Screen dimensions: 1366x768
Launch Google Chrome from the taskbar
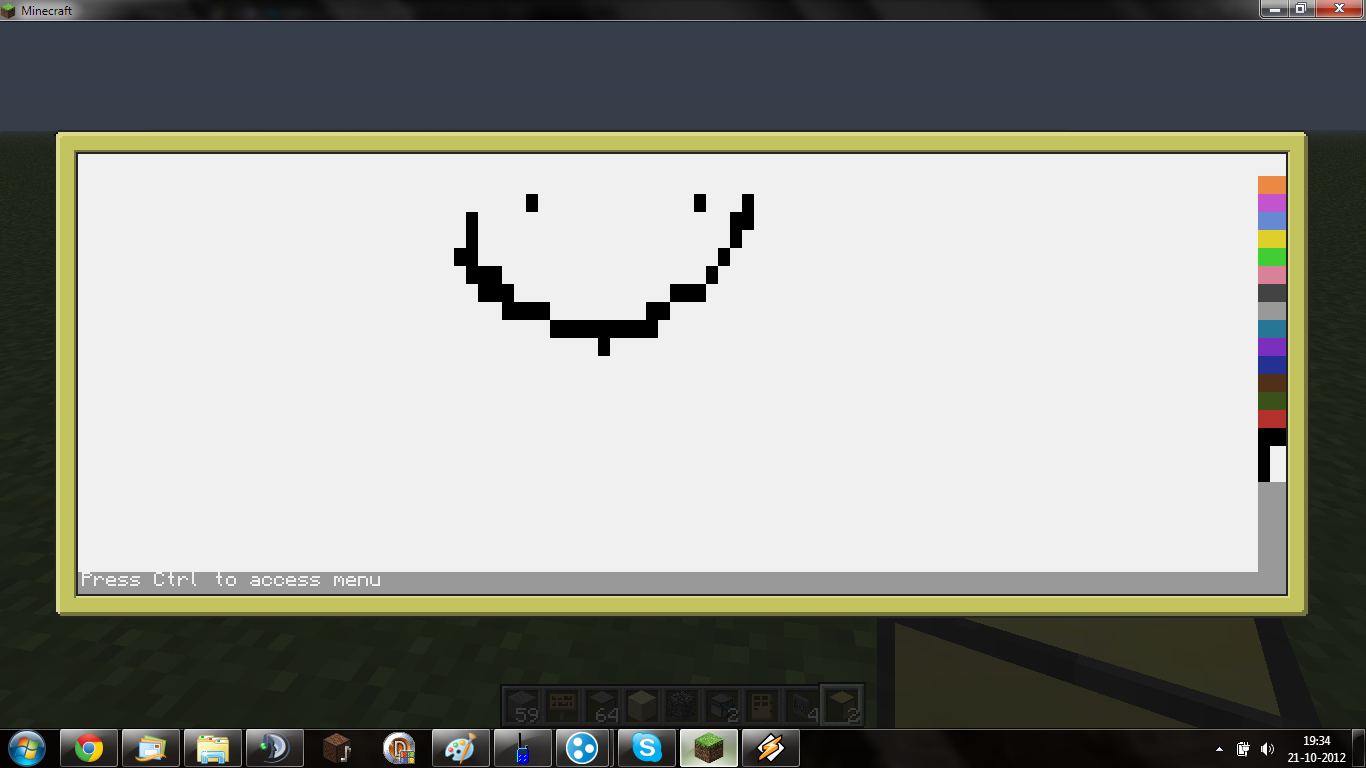coord(89,748)
